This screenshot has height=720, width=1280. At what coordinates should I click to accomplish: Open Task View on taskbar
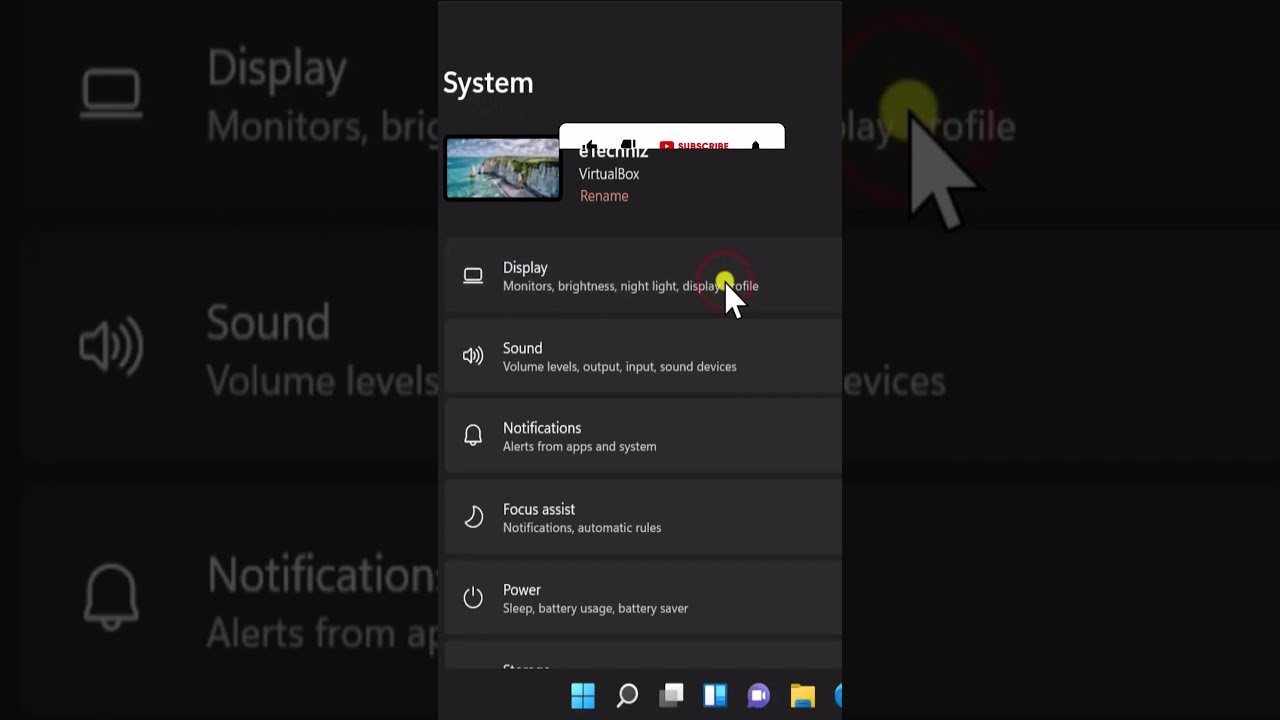(x=672, y=695)
